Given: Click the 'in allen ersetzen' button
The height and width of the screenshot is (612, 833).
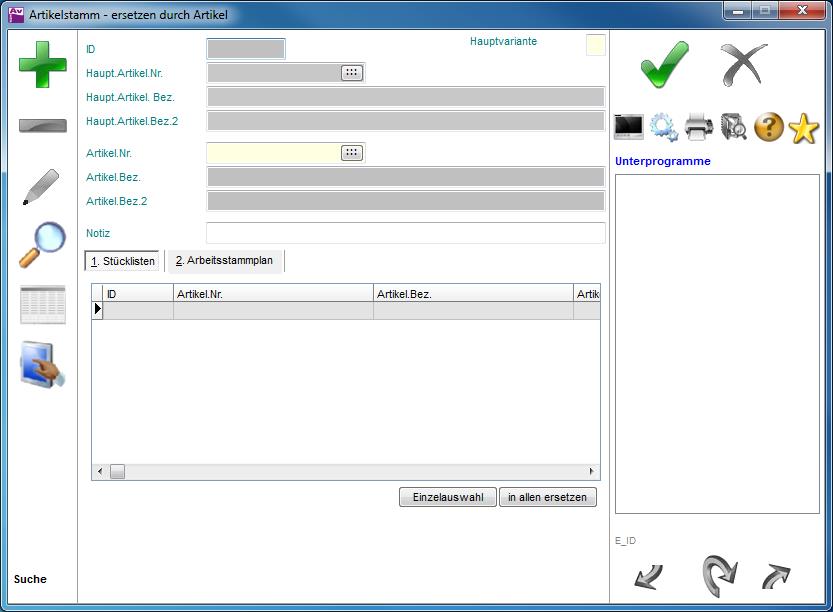Looking at the screenshot, I should pos(547,497).
